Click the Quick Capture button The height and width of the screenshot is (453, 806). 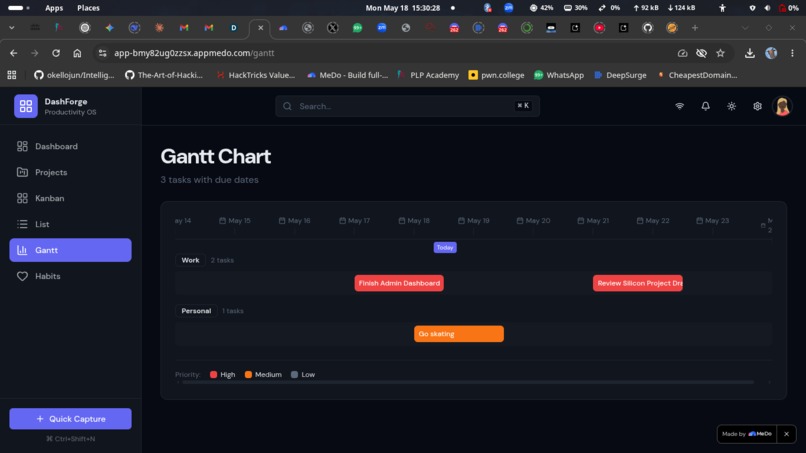(70, 419)
